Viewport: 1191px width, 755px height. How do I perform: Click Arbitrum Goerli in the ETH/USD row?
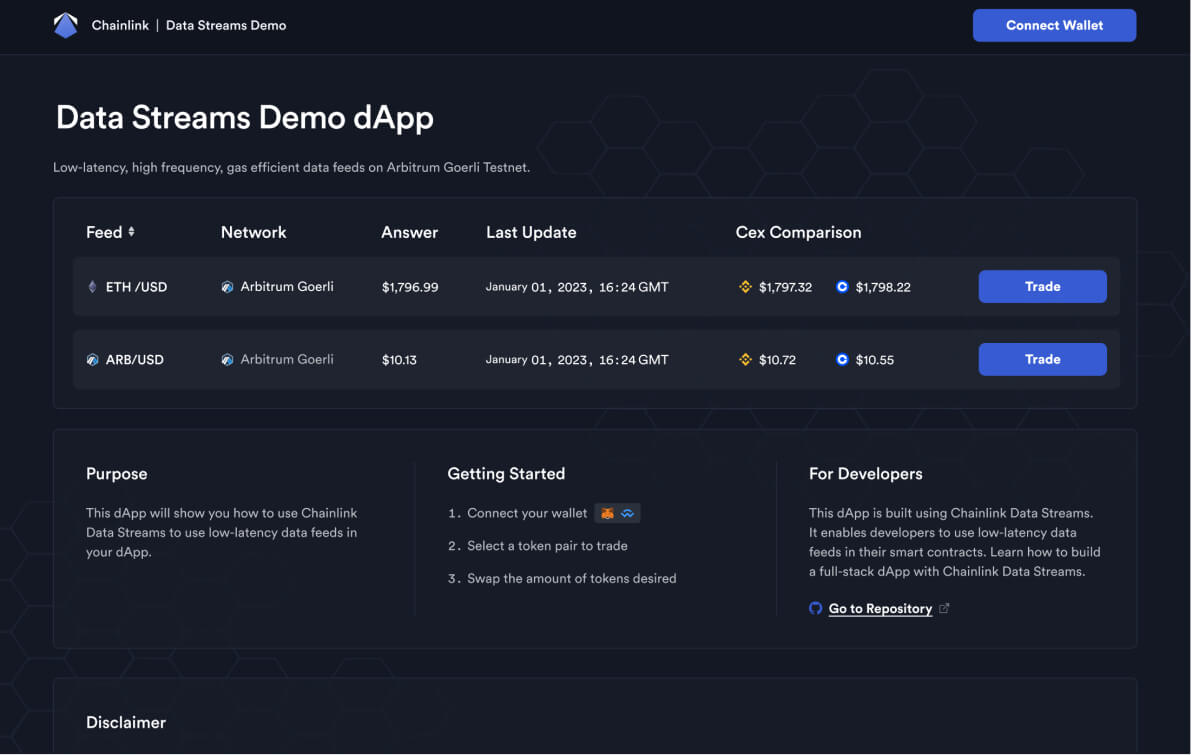point(287,286)
